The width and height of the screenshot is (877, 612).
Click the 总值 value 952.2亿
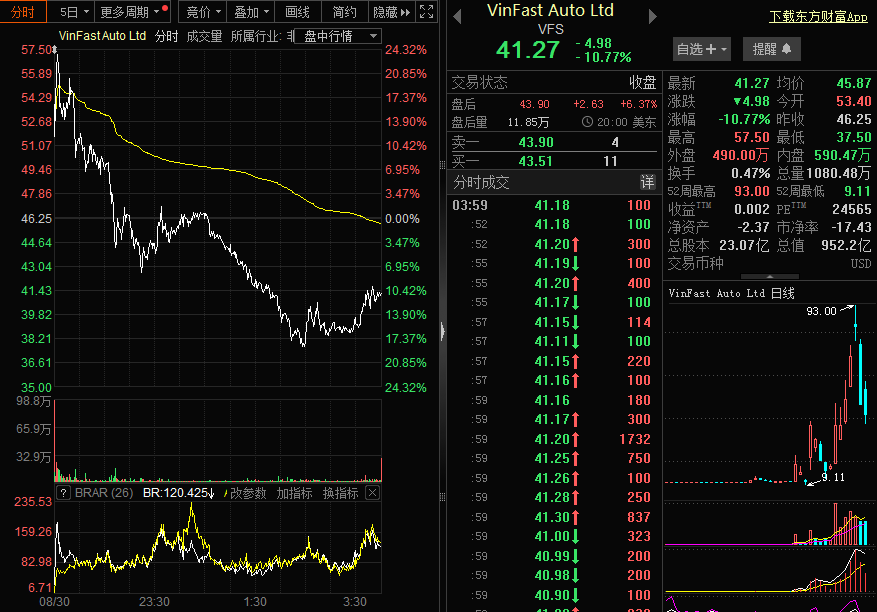(x=846, y=245)
